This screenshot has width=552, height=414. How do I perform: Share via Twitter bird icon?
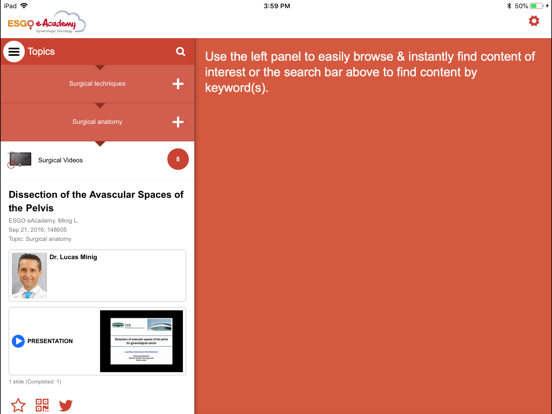coord(65,406)
